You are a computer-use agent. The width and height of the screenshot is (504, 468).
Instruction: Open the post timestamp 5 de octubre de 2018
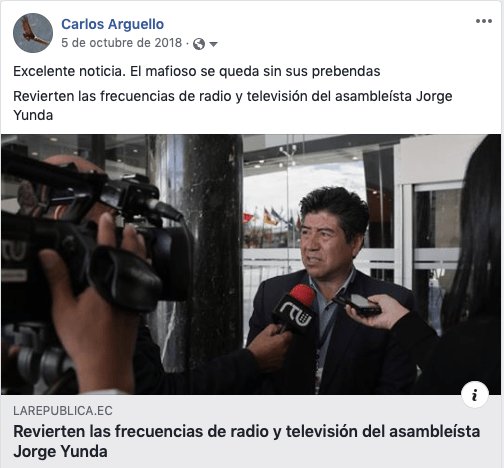(x=122, y=43)
